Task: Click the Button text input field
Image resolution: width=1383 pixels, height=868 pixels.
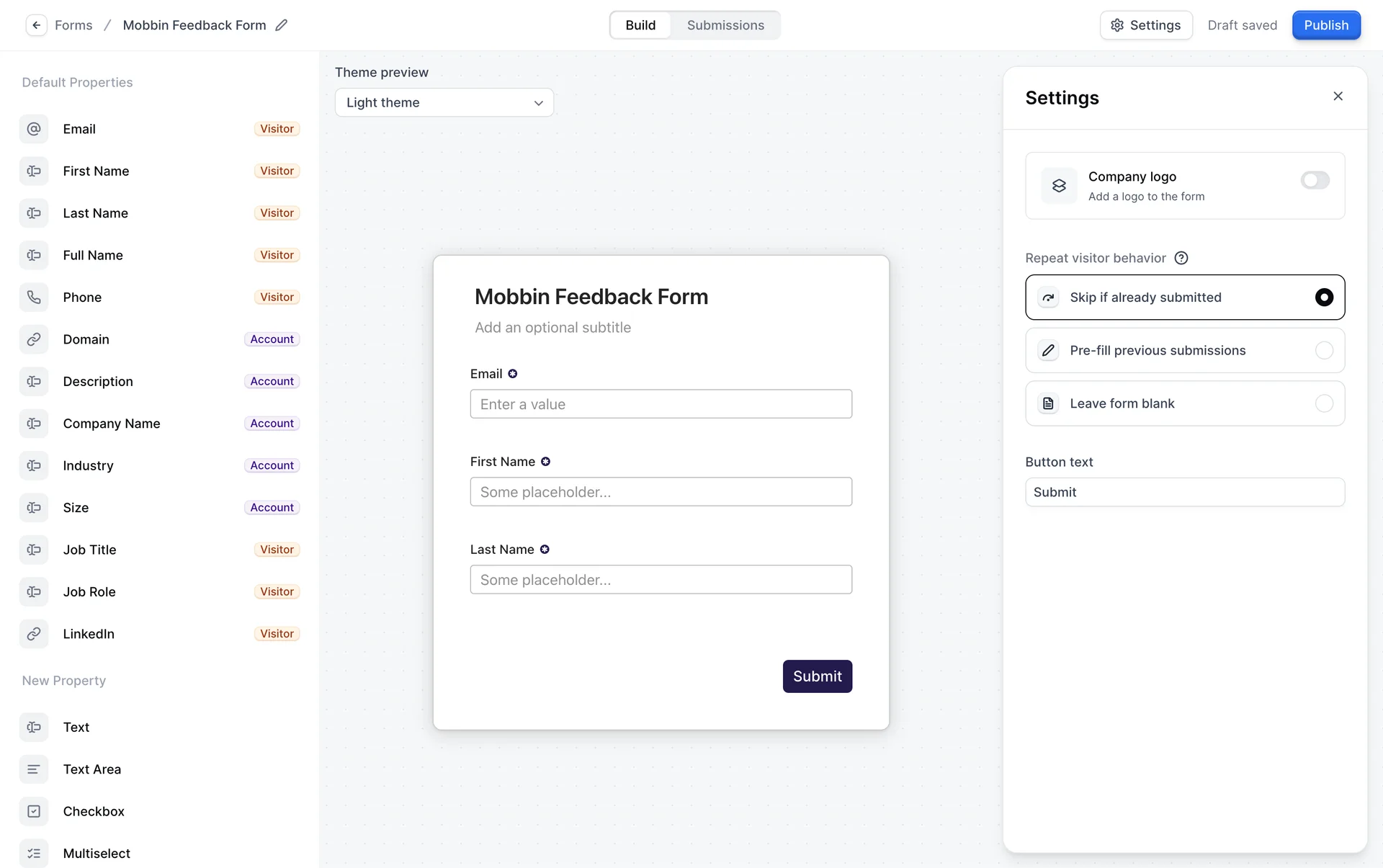Action: point(1185,492)
